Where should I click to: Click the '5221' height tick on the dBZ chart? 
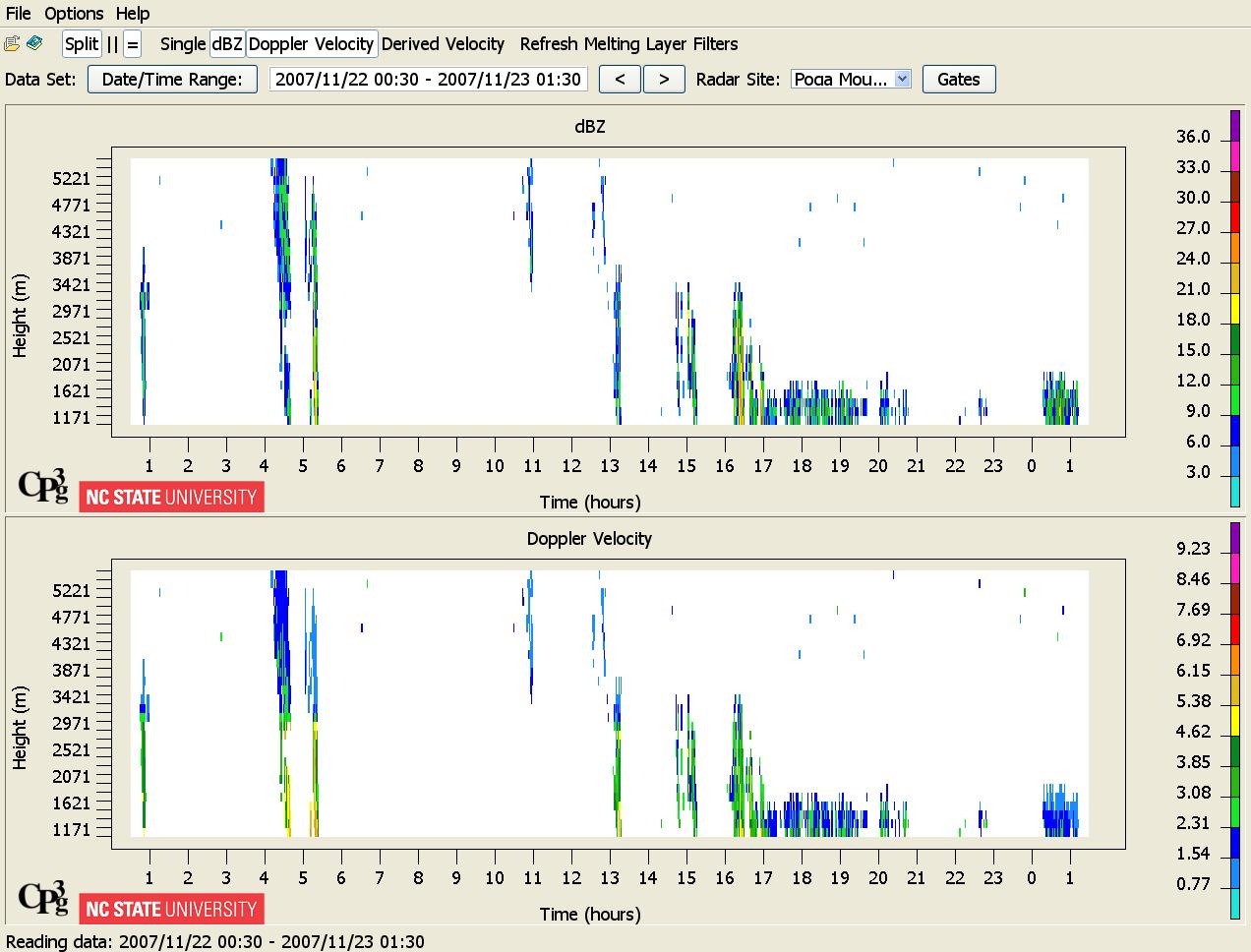click(71, 179)
